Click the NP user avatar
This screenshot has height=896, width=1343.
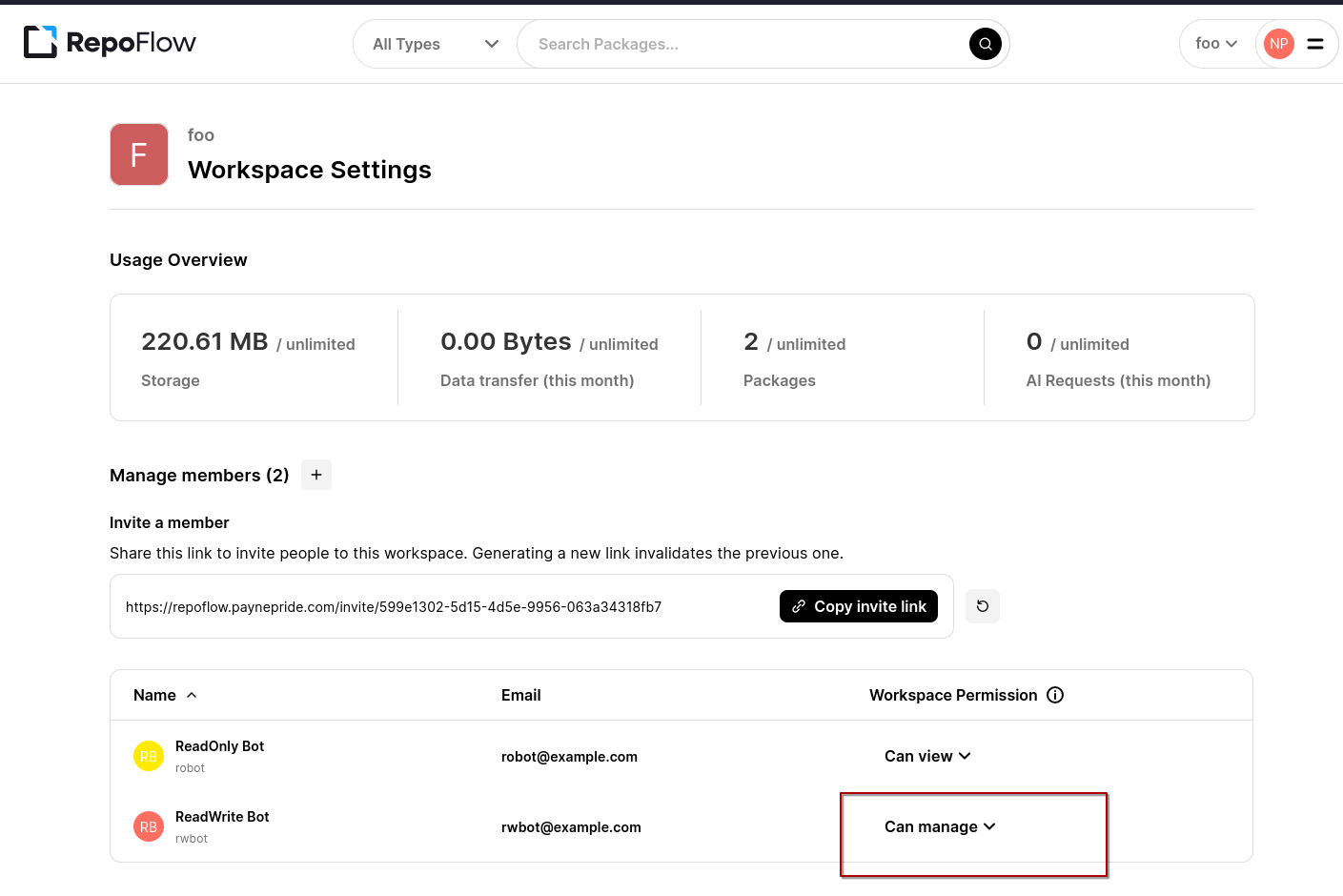(1278, 44)
